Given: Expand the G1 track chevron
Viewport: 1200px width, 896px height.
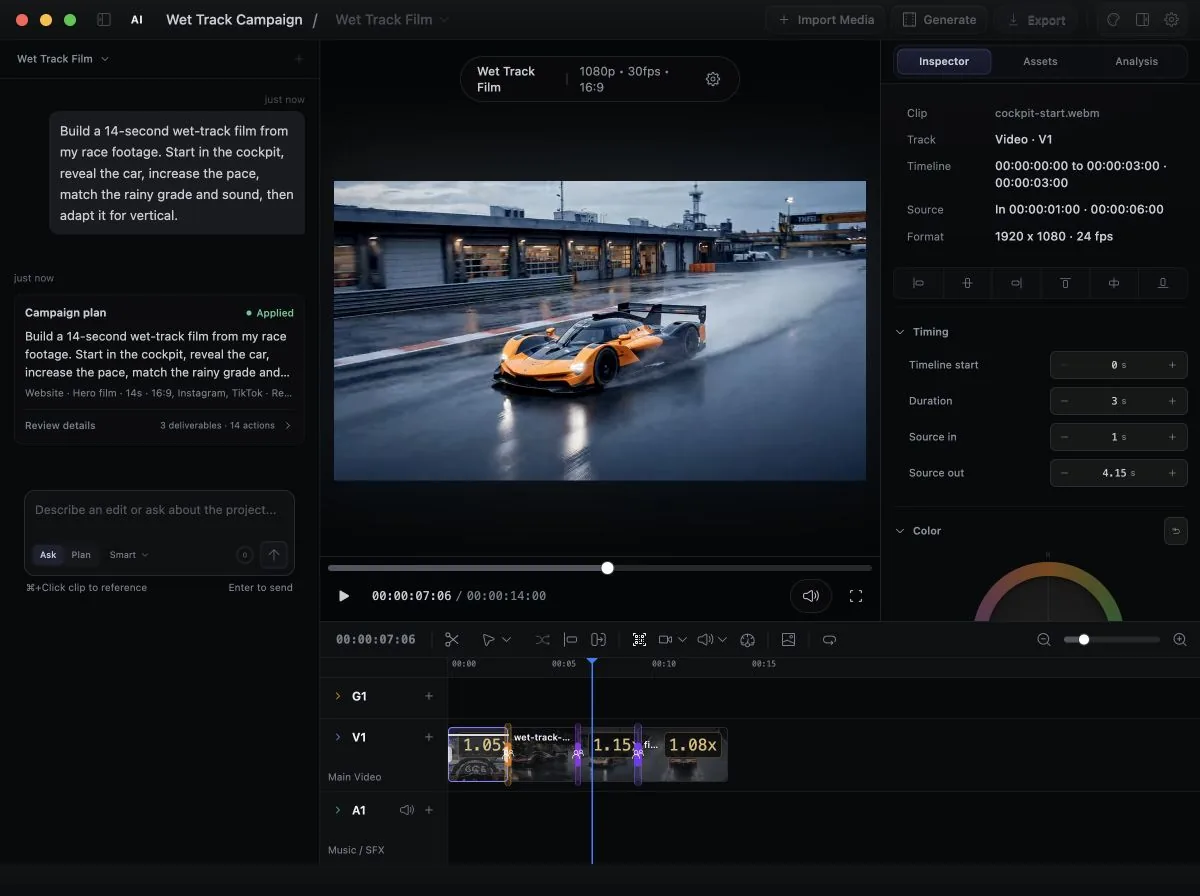Looking at the screenshot, I should (337, 696).
